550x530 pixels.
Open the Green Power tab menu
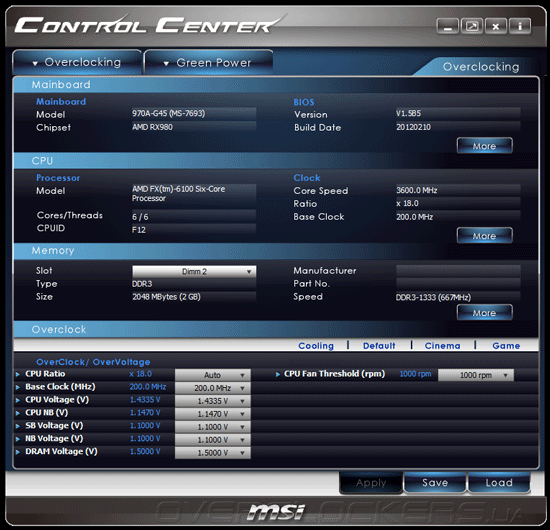(x=209, y=63)
